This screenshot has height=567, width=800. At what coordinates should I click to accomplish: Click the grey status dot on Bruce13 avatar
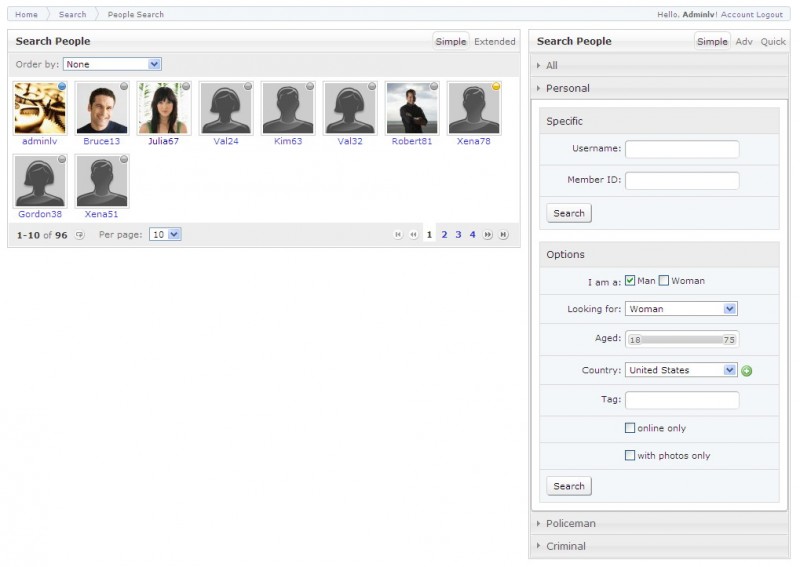[124, 86]
